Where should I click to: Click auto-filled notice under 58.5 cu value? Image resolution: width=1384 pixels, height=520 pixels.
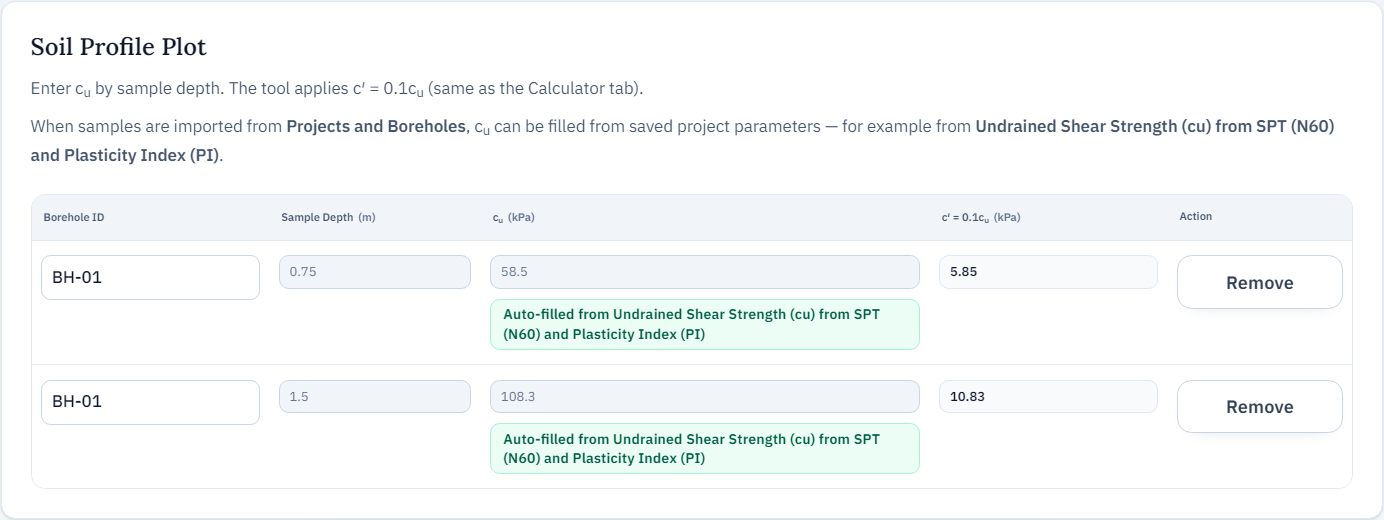point(704,324)
